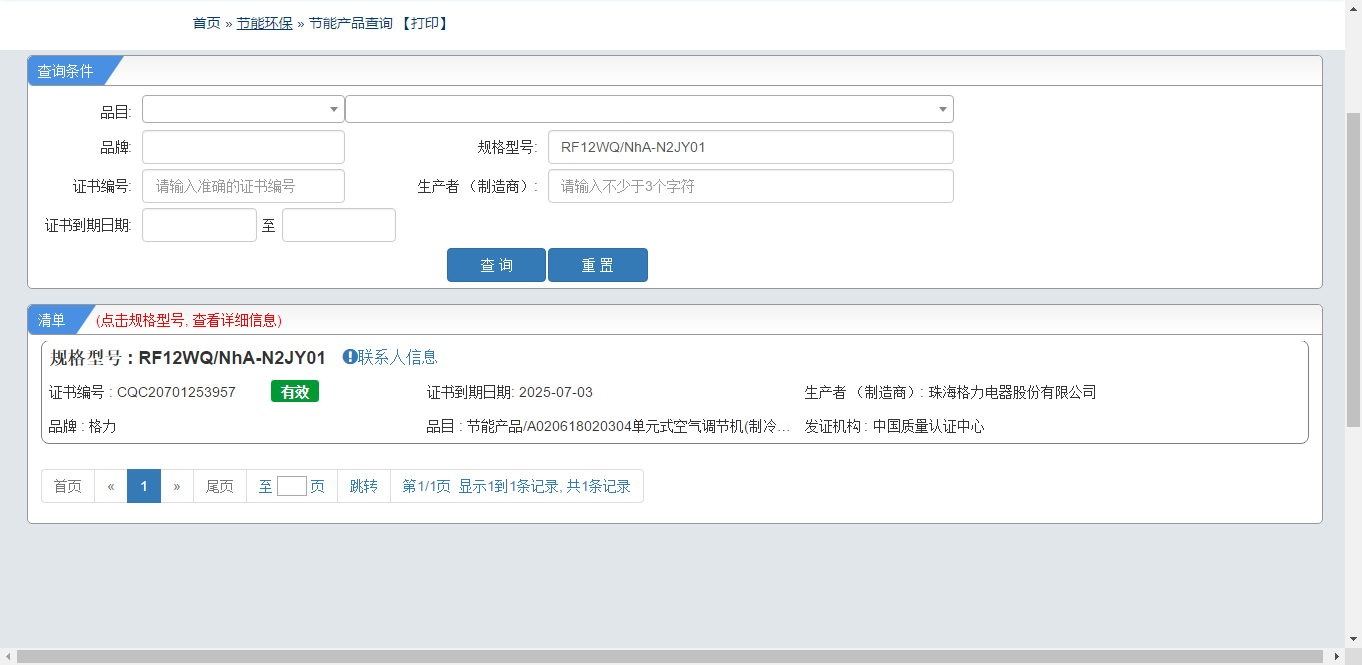Viewport: 1362px width, 665px height.
Task: Go to 尾页 last page
Action: (x=220, y=486)
